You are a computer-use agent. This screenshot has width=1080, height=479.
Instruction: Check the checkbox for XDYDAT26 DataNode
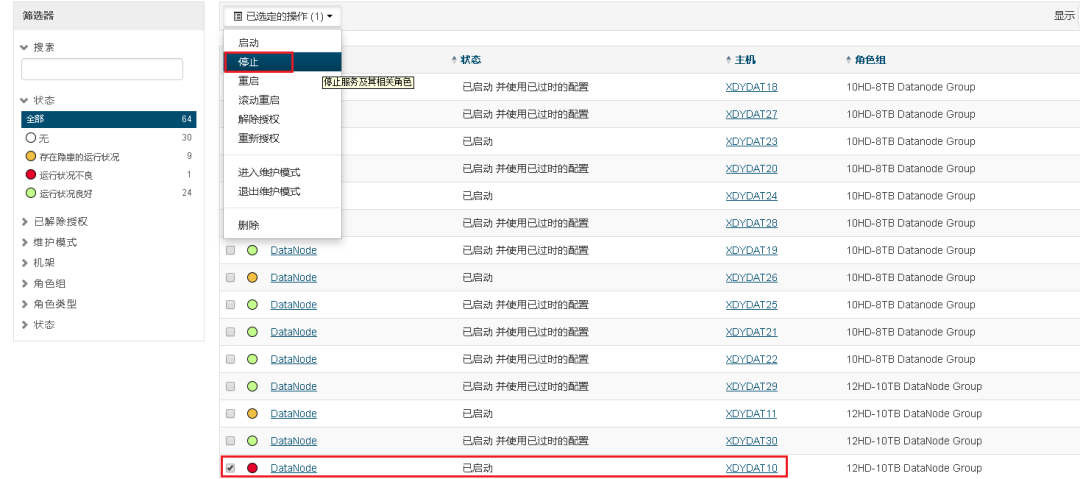(231, 277)
